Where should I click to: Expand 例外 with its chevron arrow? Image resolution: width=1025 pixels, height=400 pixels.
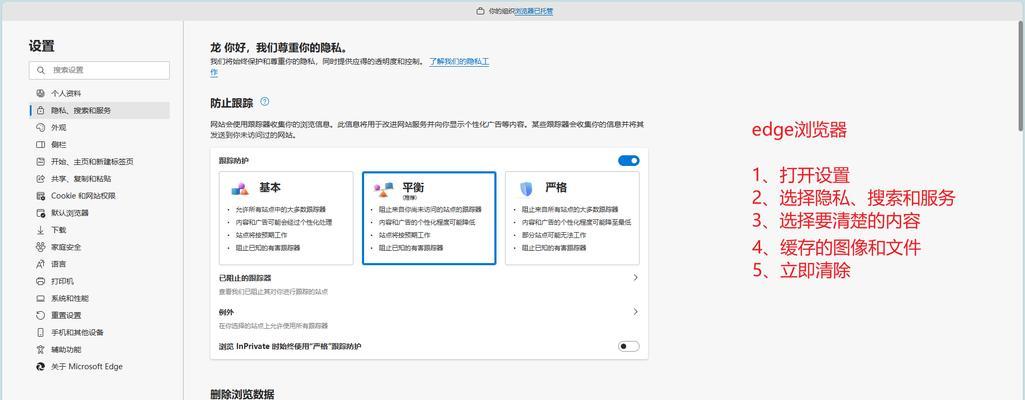[635, 312]
